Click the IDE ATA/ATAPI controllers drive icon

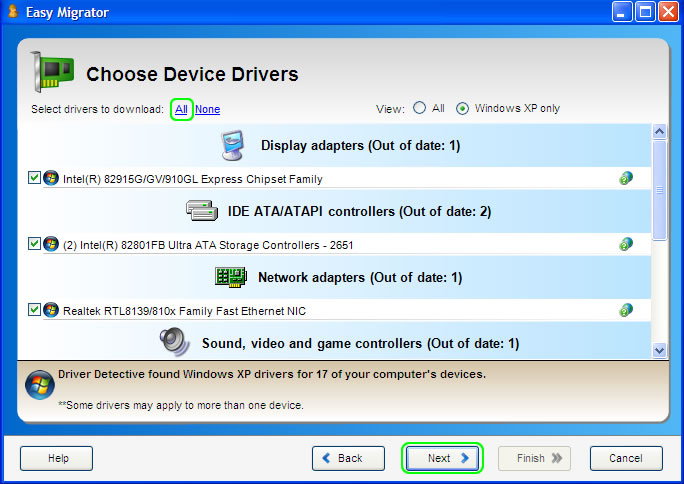(x=202, y=212)
